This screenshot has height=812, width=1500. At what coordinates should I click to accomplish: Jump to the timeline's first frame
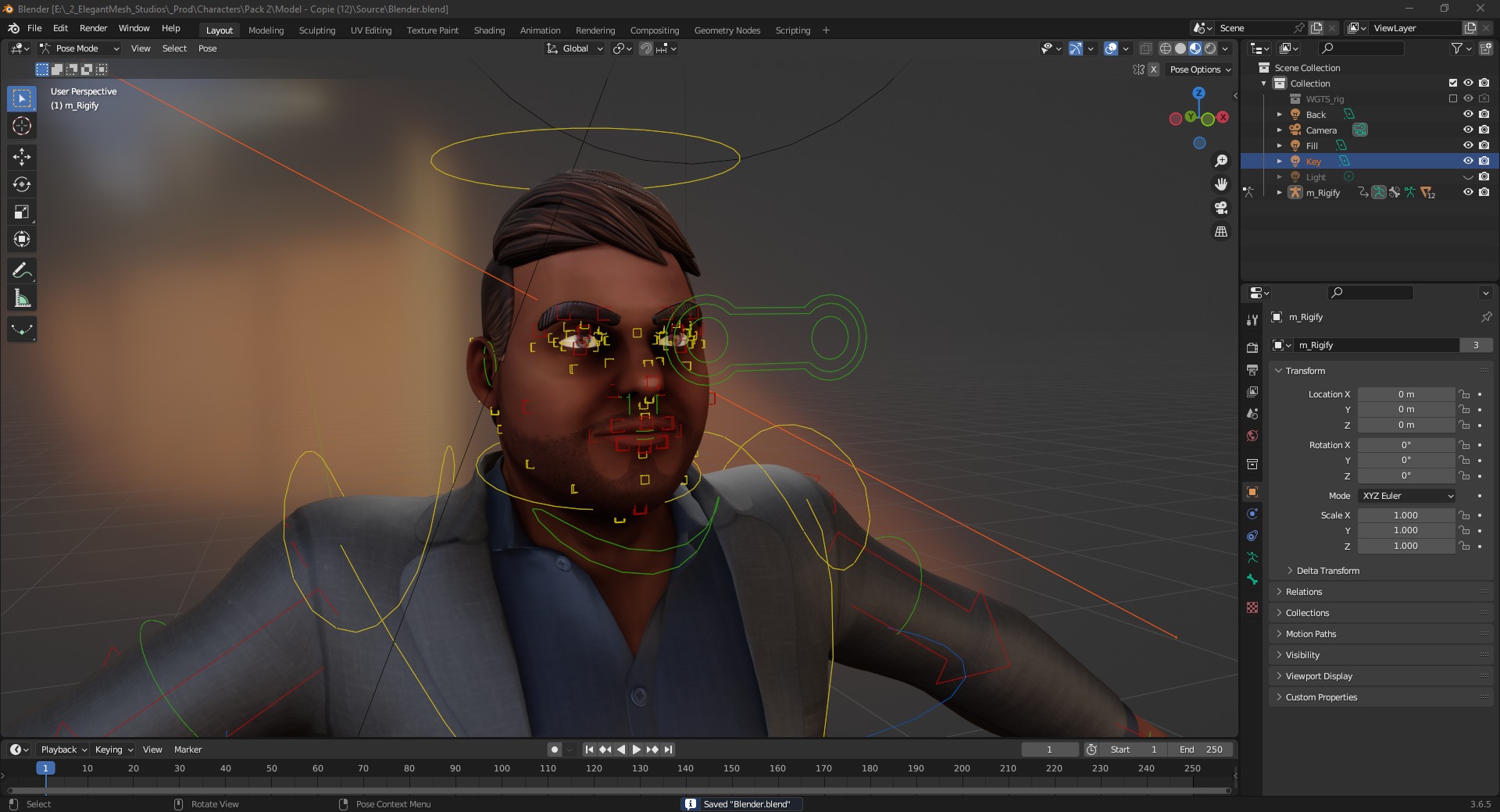[590, 750]
